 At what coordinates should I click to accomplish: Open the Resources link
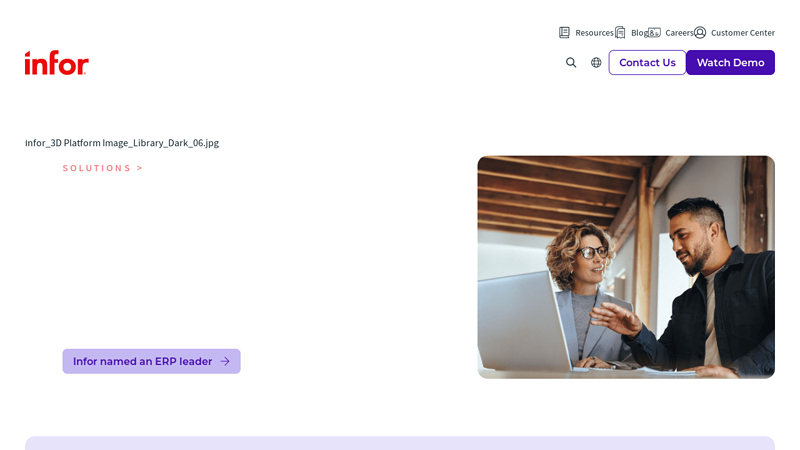pos(594,33)
